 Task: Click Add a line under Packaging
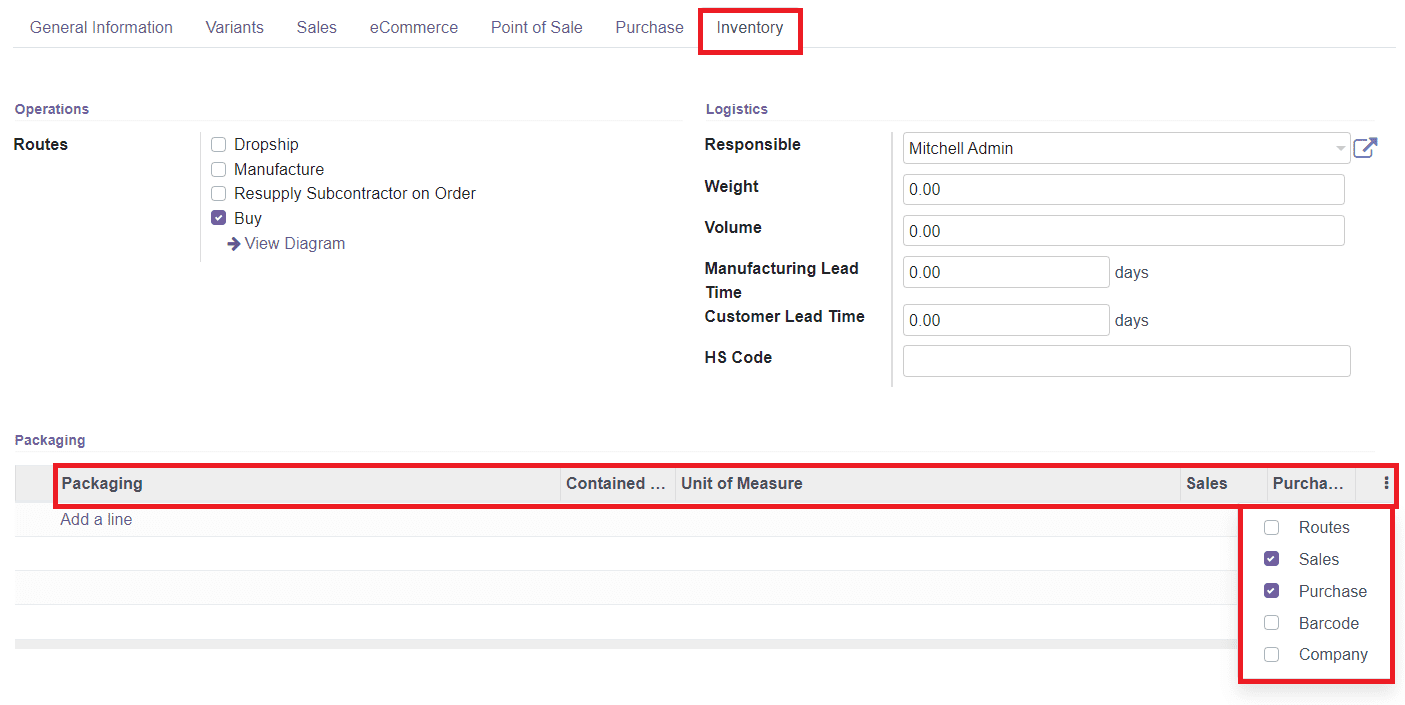pos(95,519)
